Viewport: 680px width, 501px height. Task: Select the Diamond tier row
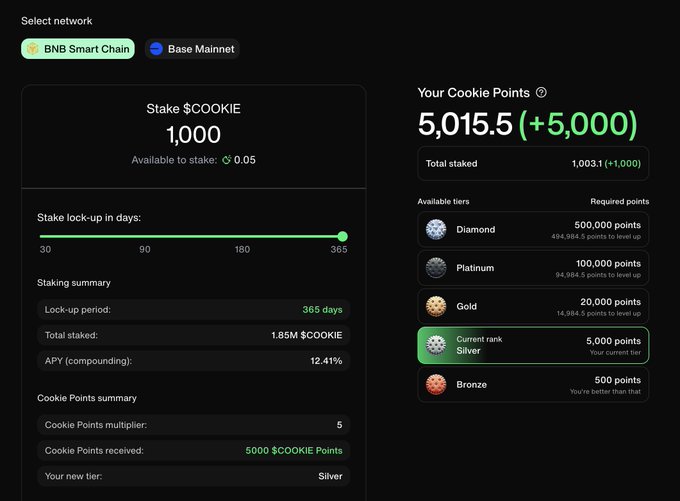pyautogui.click(x=532, y=229)
